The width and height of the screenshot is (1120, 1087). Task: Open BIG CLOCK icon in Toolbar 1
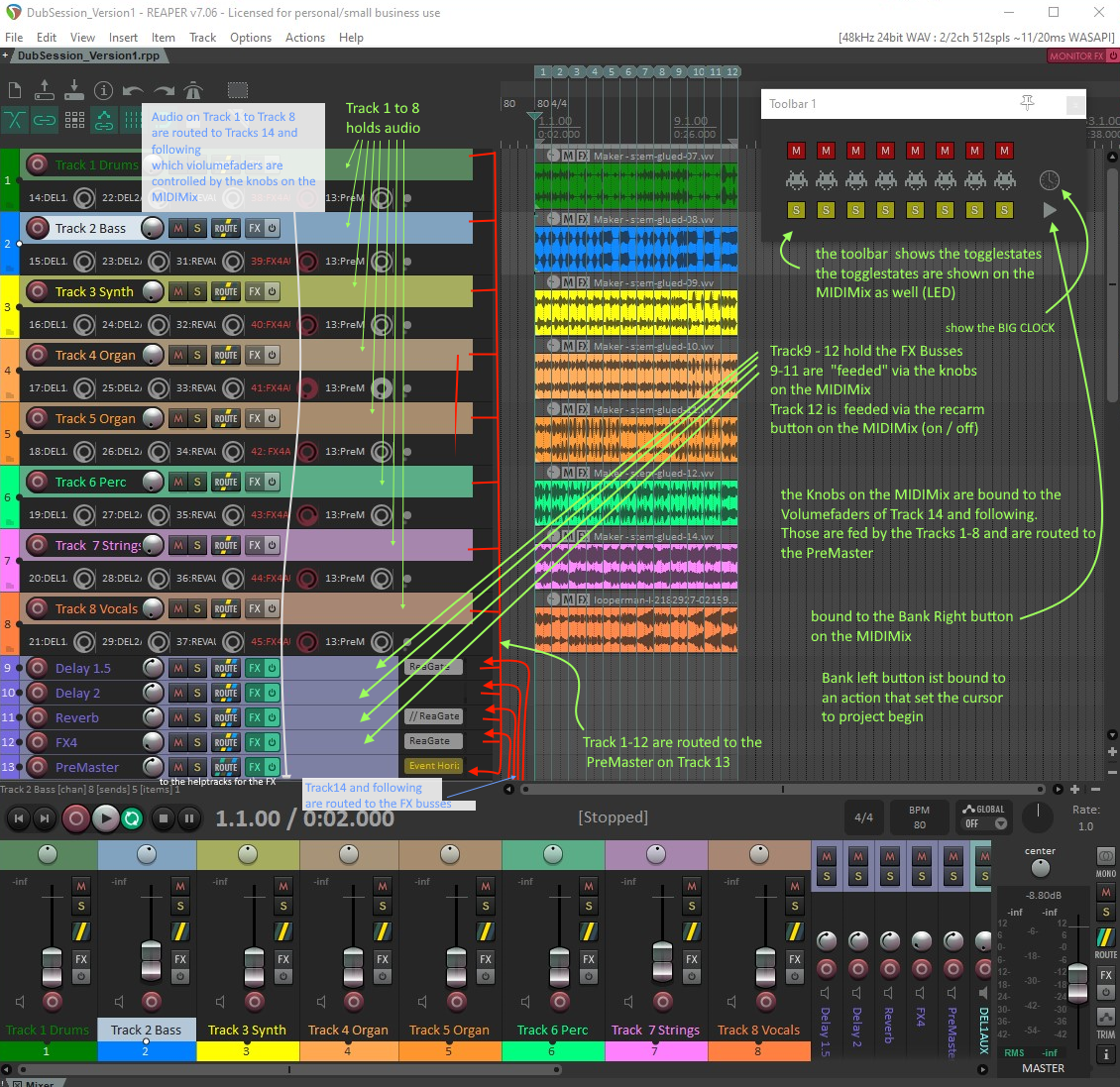tap(1049, 180)
